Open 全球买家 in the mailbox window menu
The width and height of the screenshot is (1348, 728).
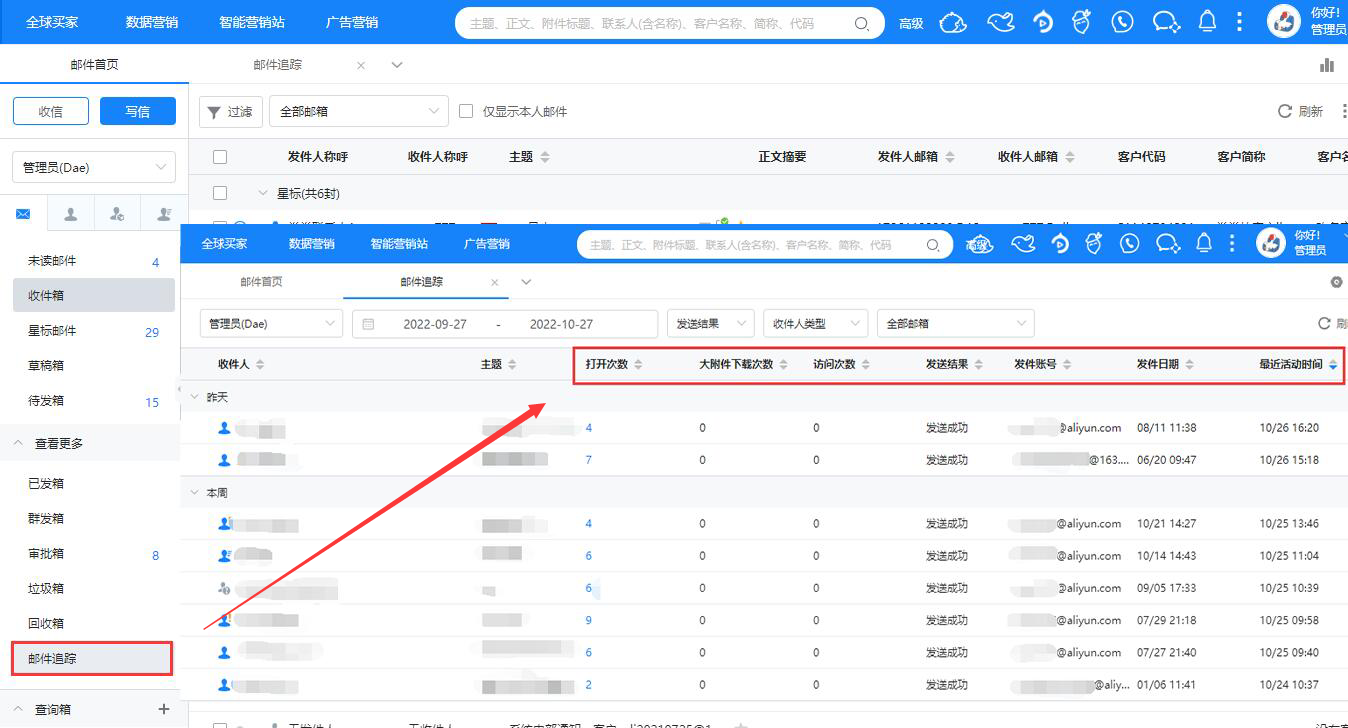52,22
